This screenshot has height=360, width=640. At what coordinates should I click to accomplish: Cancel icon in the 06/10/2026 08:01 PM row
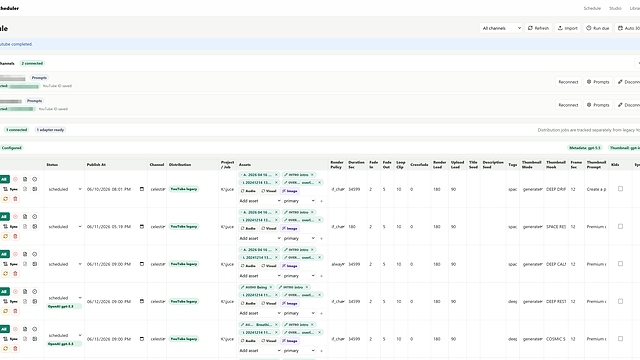pyautogui.click(x=16, y=179)
